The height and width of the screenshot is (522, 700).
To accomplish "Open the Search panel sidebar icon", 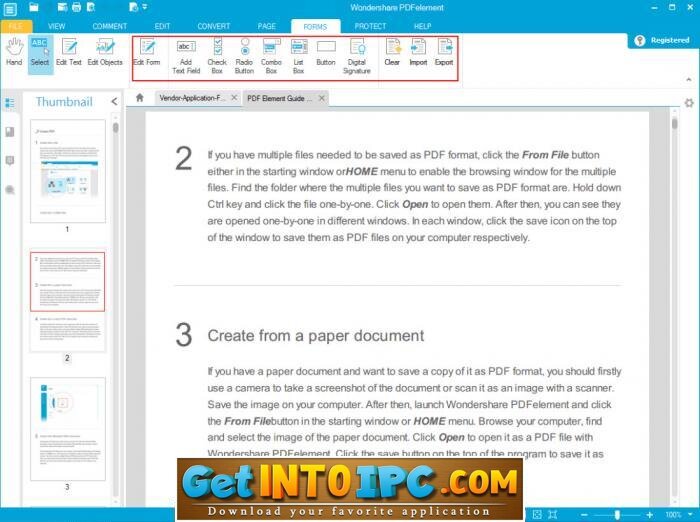I will coord(10,190).
